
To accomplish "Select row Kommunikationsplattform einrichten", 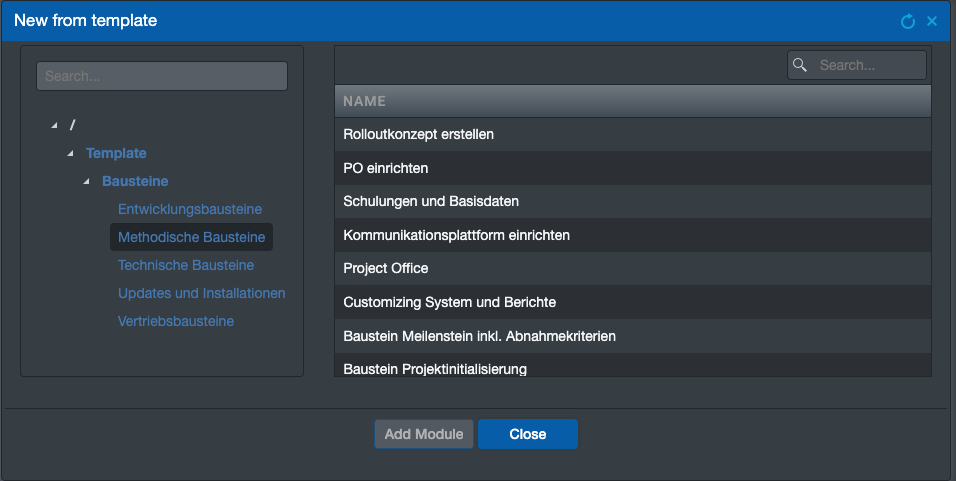I will tap(632, 235).
